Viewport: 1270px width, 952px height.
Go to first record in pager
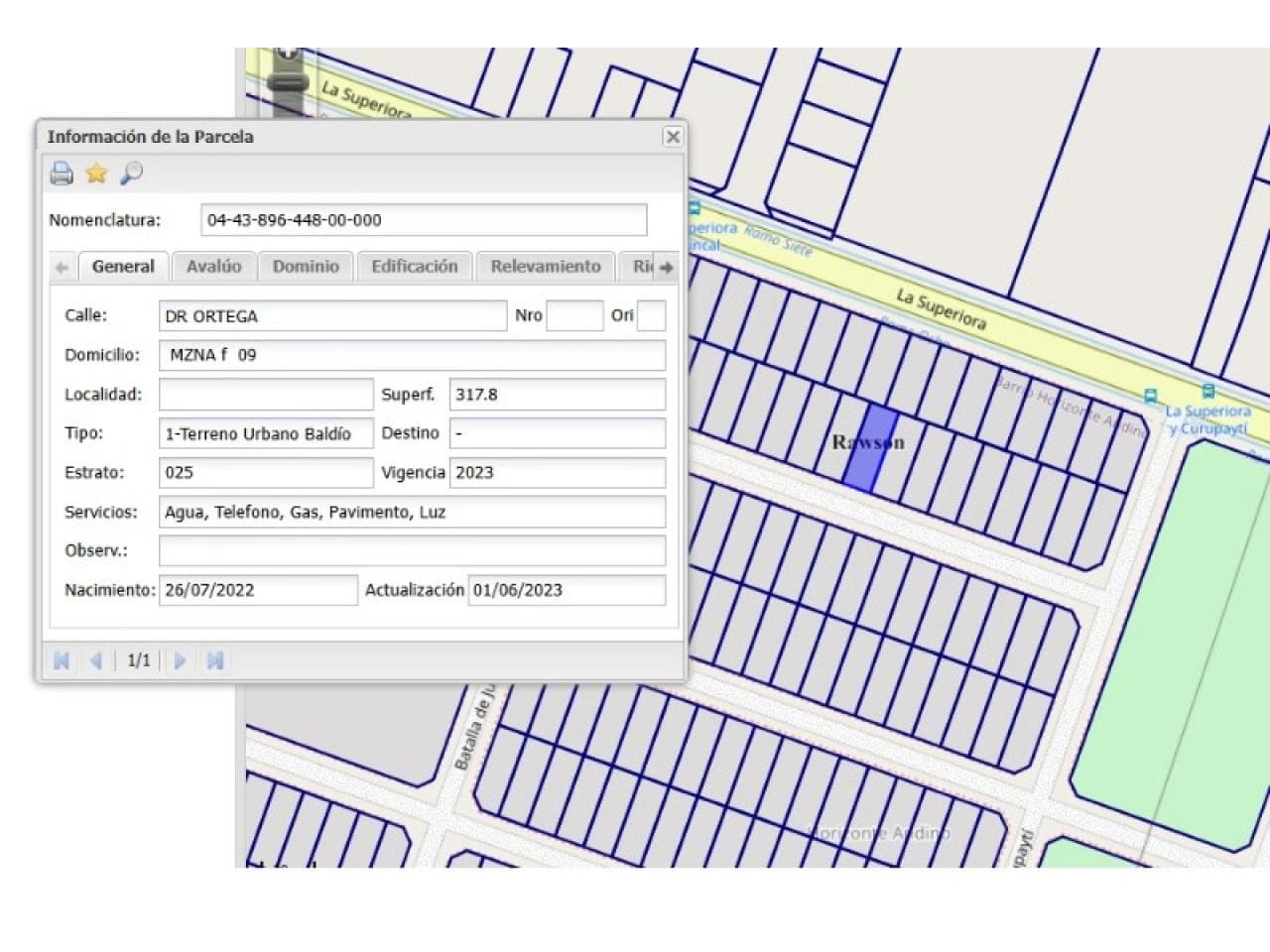(62, 660)
